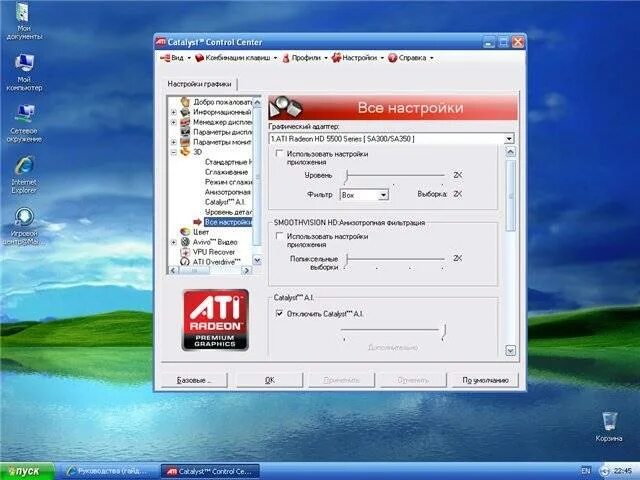
Task: Click the Корзина recycle bin icon
Action: pos(609,421)
